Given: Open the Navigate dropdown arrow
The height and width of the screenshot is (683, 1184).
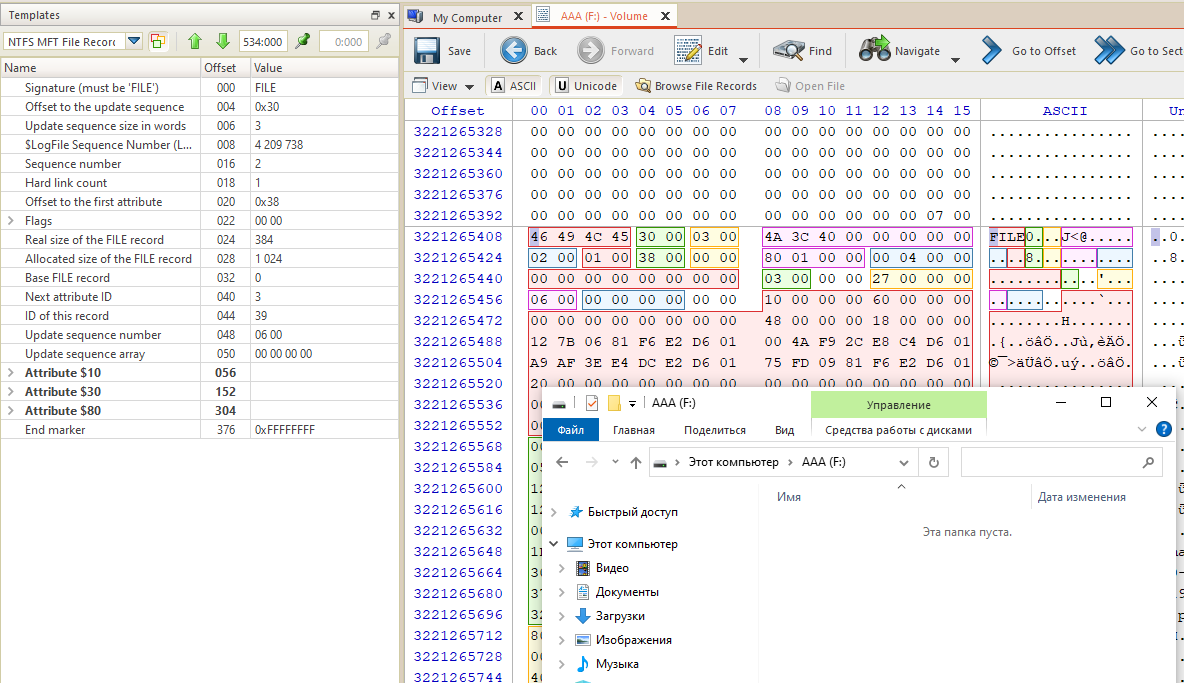Looking at the screenshot, I should [x=955, y=59].
